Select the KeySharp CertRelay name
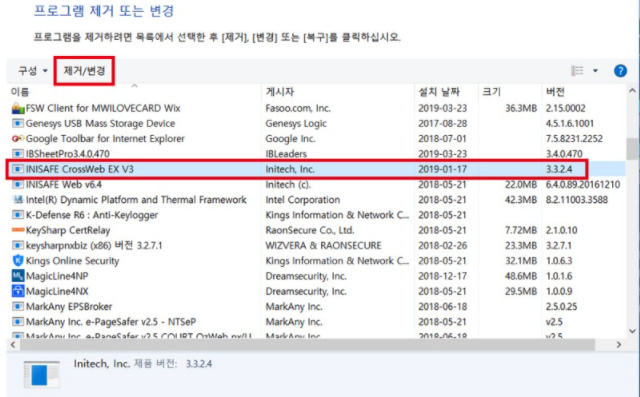 tap(68, 231)
